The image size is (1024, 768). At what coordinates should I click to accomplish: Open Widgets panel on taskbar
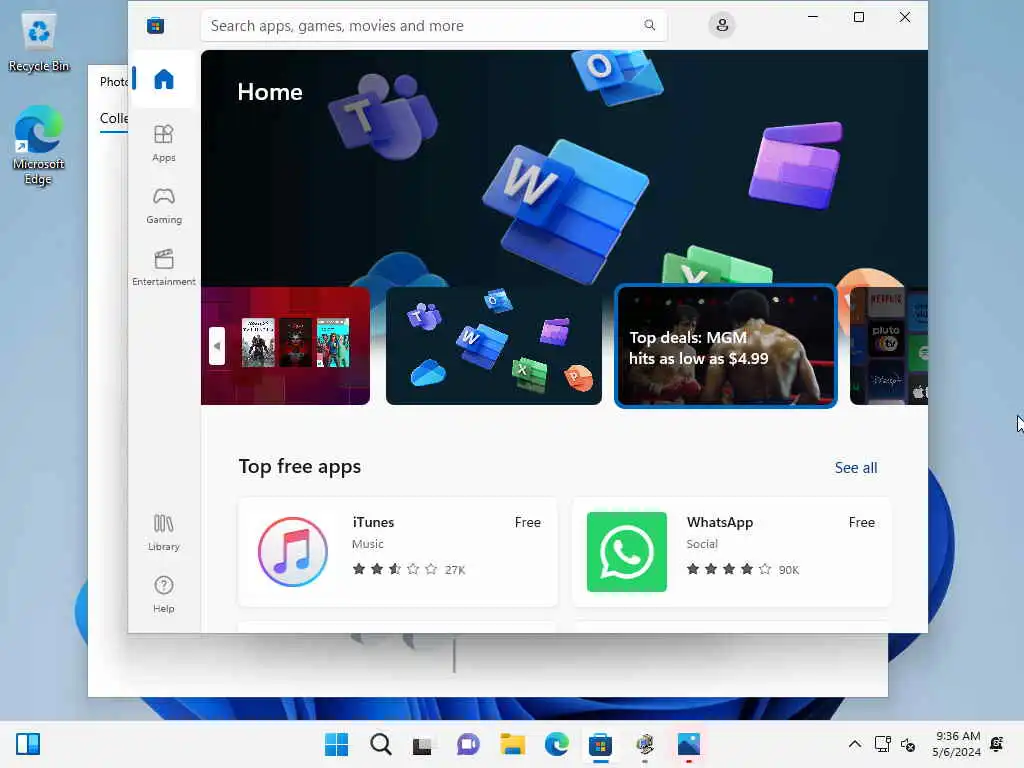click(28, 744)
